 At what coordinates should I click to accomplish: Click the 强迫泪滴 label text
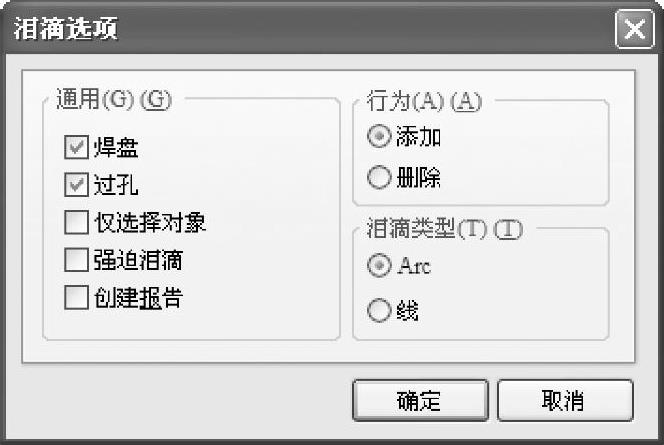[x=137, y=260]
